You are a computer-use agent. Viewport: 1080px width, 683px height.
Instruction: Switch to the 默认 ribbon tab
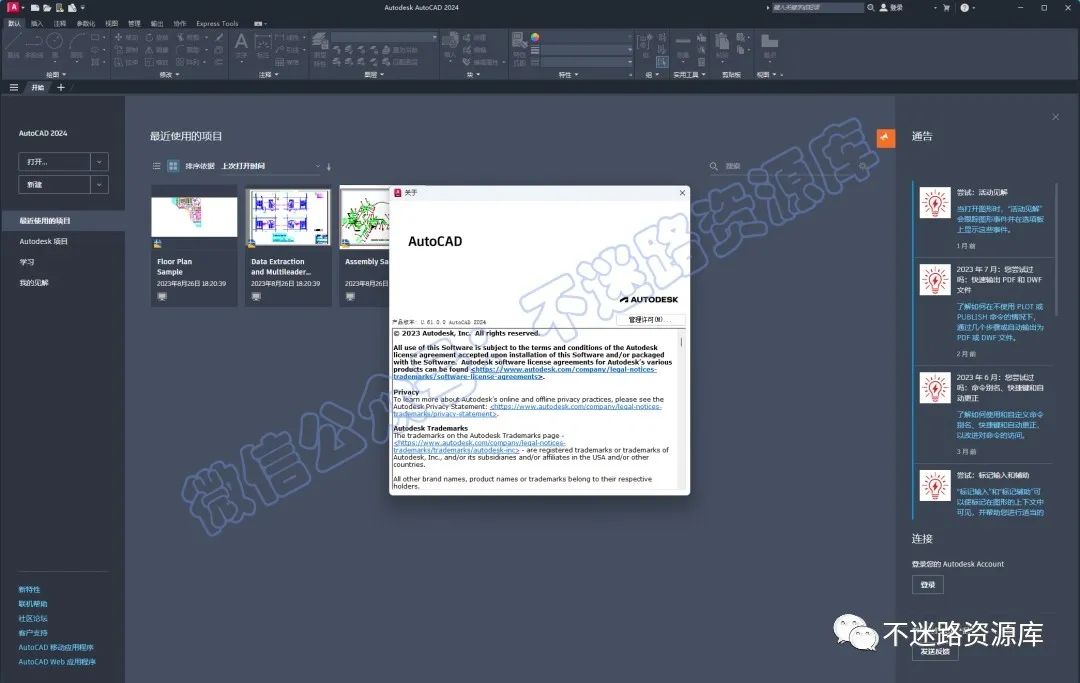[14, 23]
